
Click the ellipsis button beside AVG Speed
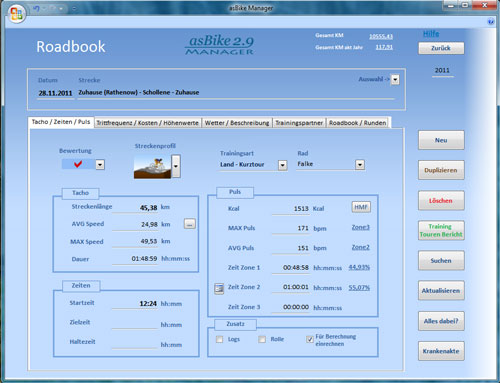[x=190, y=224]
